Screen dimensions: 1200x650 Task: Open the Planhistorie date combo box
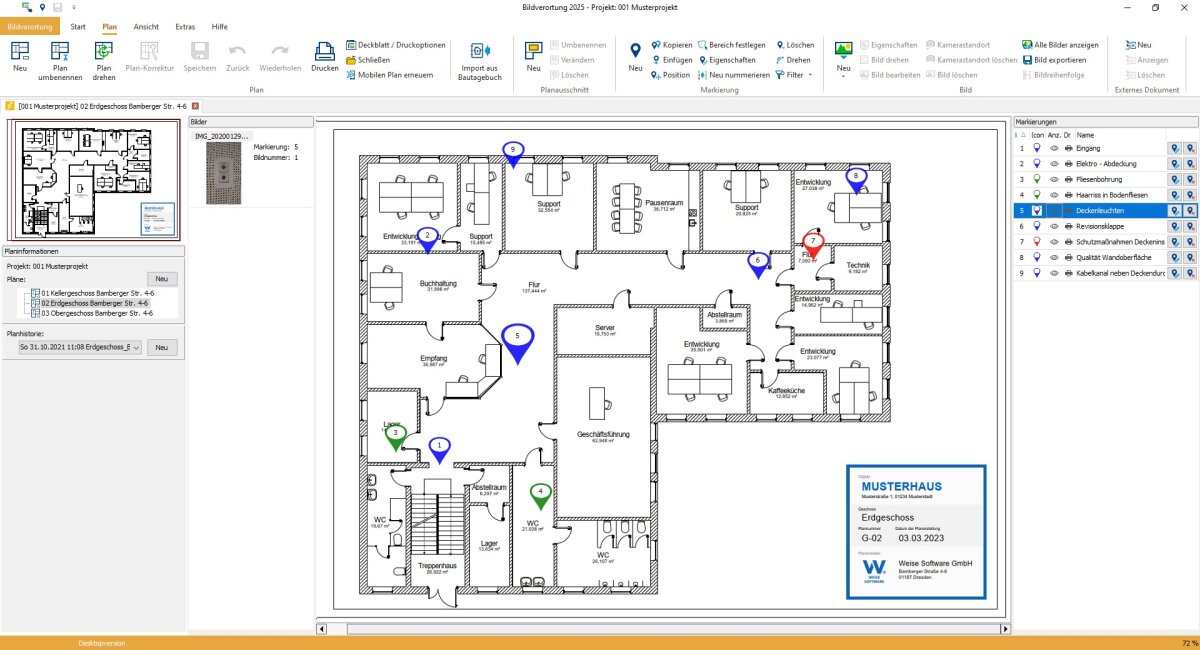(80, 347)
